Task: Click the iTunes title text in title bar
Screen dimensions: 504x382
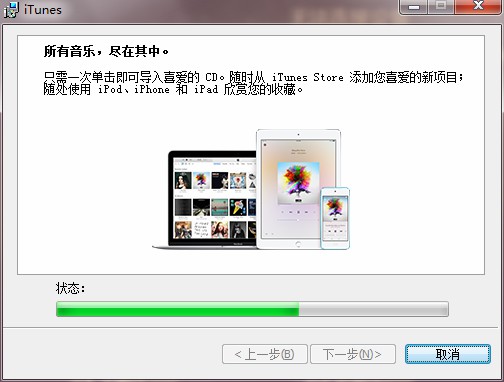Action: pos(43,10)
